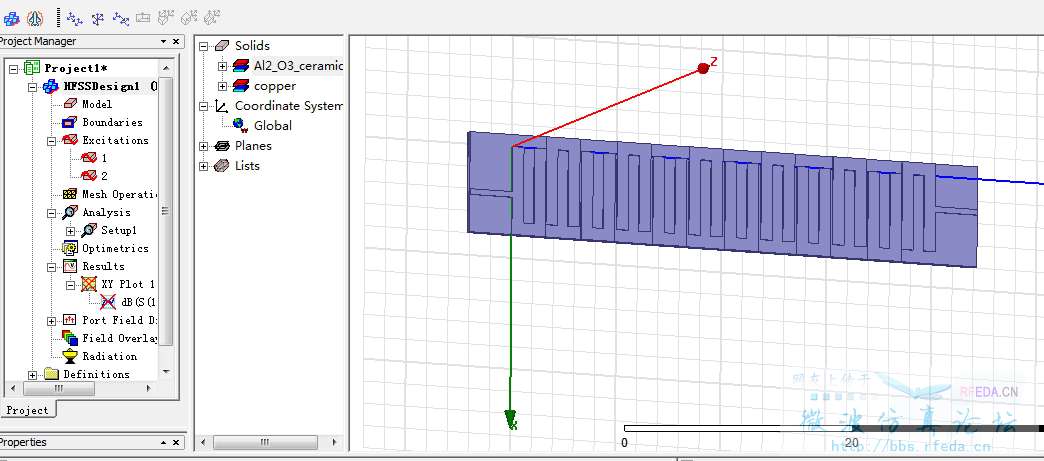Image resolution: width=1044 pixels, height=461 pixels.
Task: Close the Project Manager panel
Action: (176, 41)
